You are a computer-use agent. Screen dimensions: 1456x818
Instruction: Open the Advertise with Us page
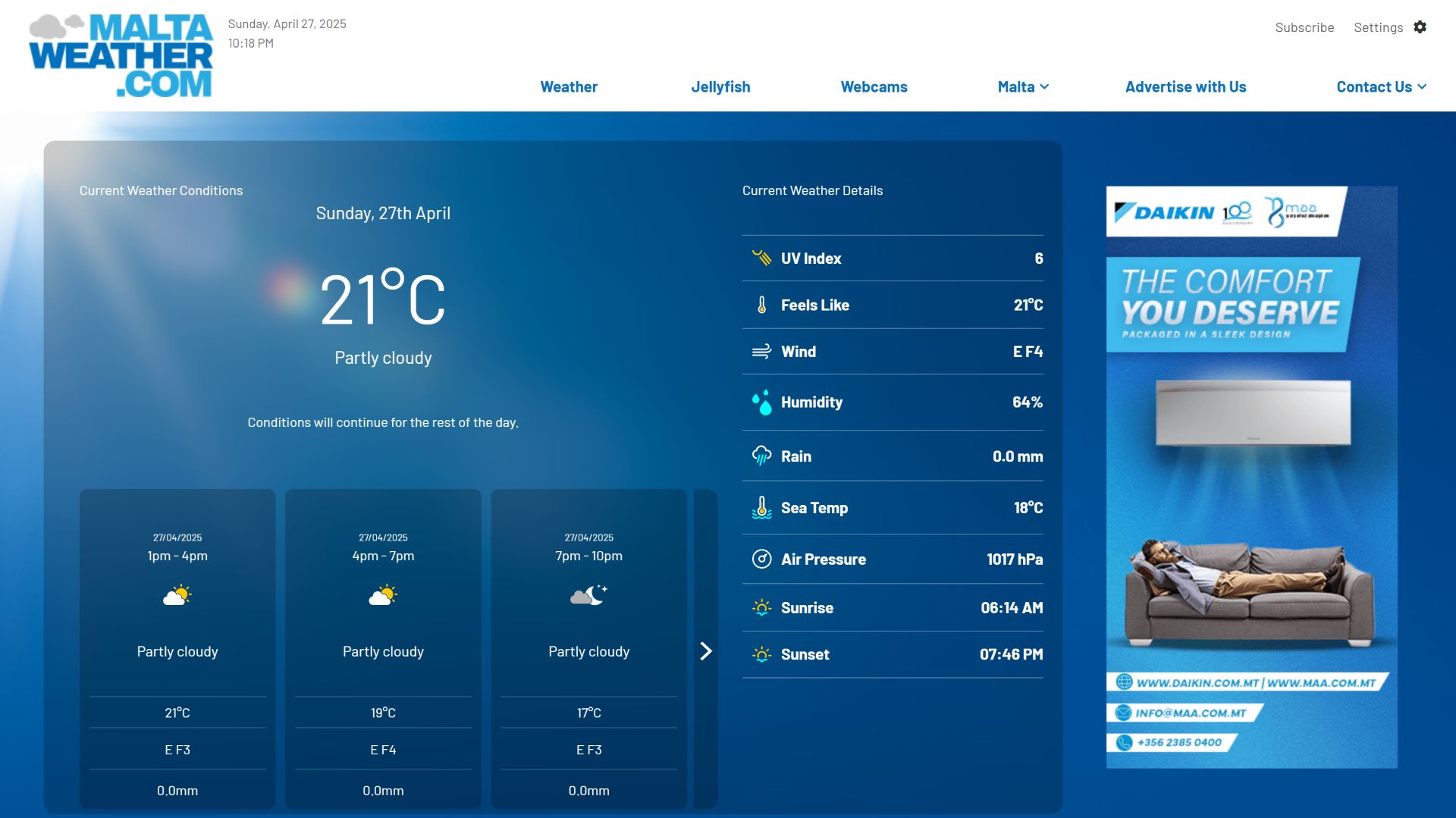(x=1185, y=87)
